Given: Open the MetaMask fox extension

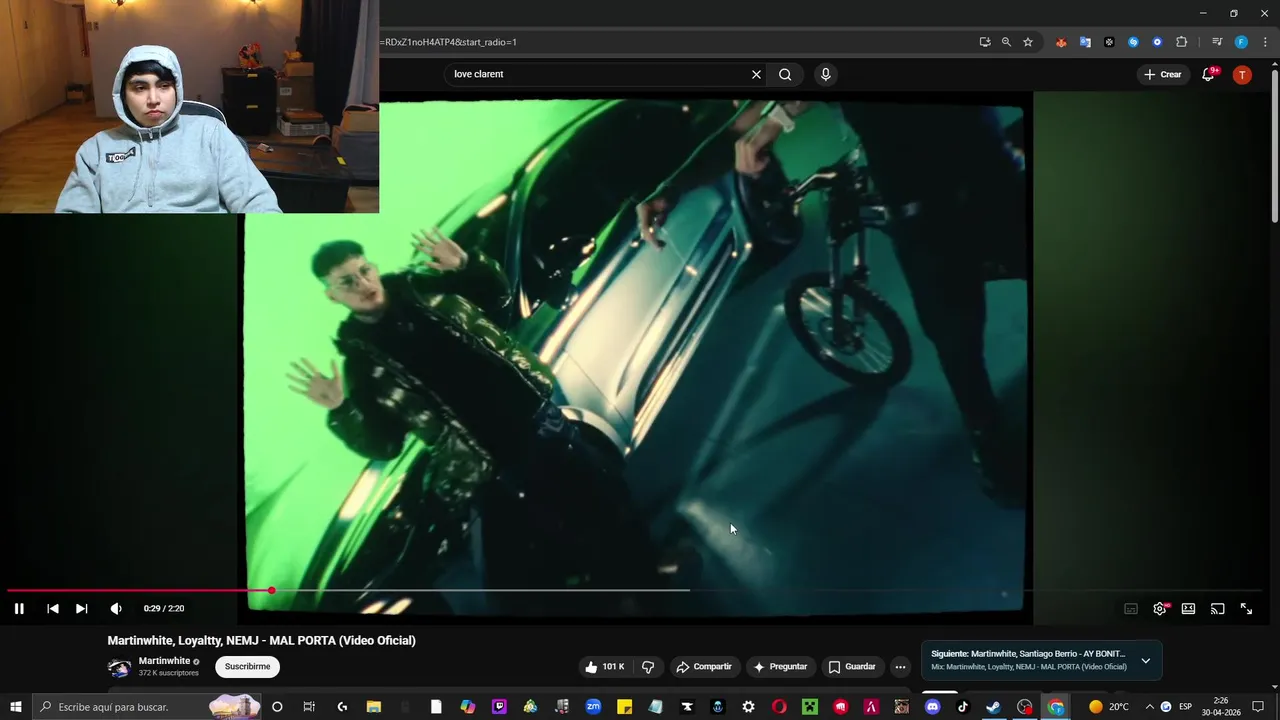Looking at the screenshot, I should 1061,42.
